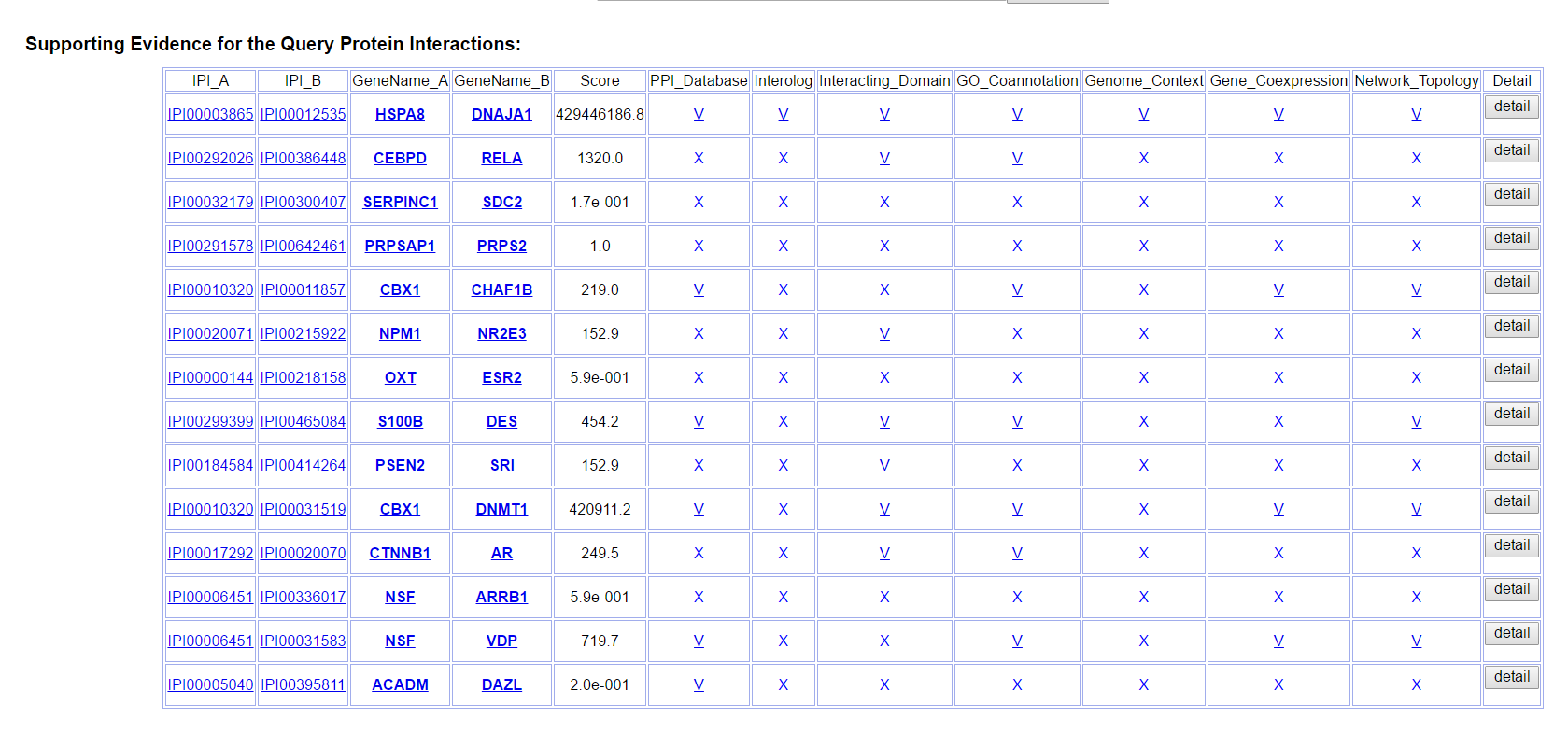This screenshot has width=1568, height=733.
Task: Open Interolog V link in HSPA8 row
Action: [x=783, y=114]
